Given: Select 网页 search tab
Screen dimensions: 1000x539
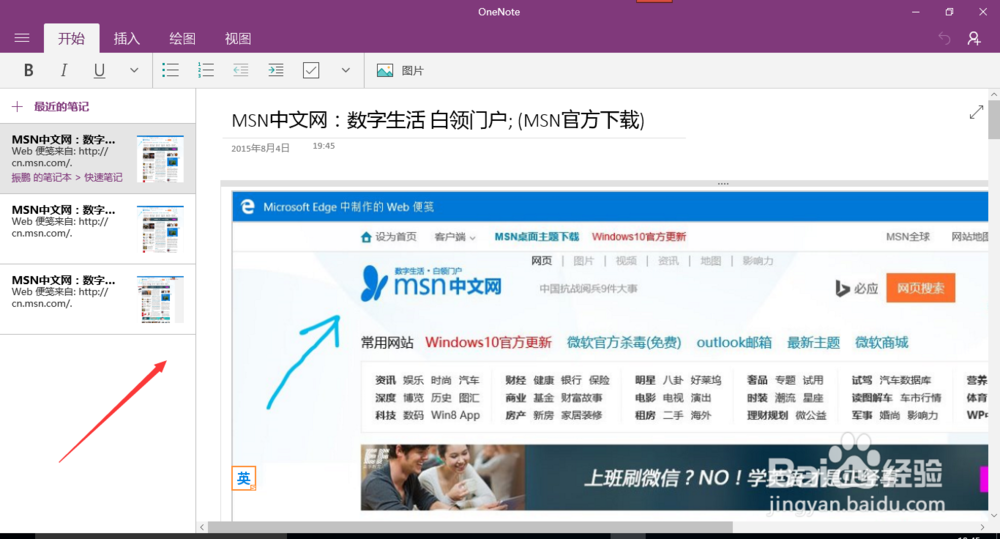Looking at the screenshot, I should tap(541, 260).
